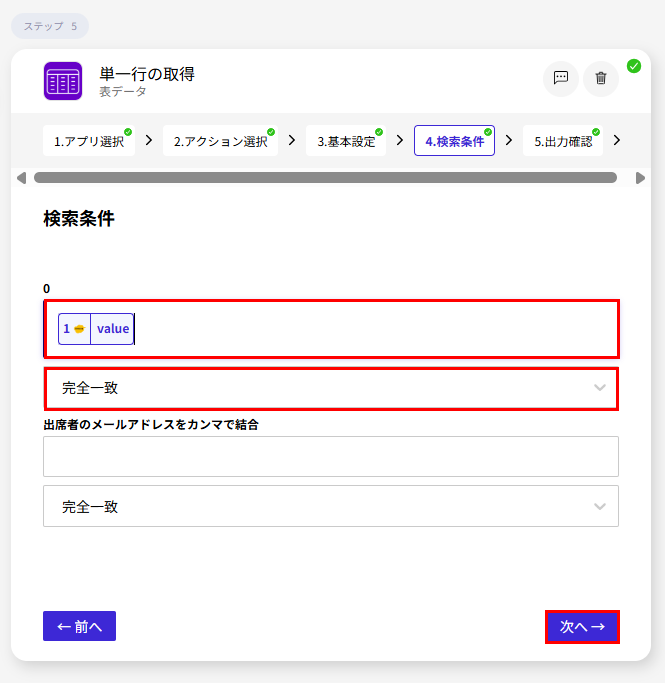This screenshot has width=665, height=683.
Task: Click left arrow of tab scrollbar
Action: tap(21, 178)
